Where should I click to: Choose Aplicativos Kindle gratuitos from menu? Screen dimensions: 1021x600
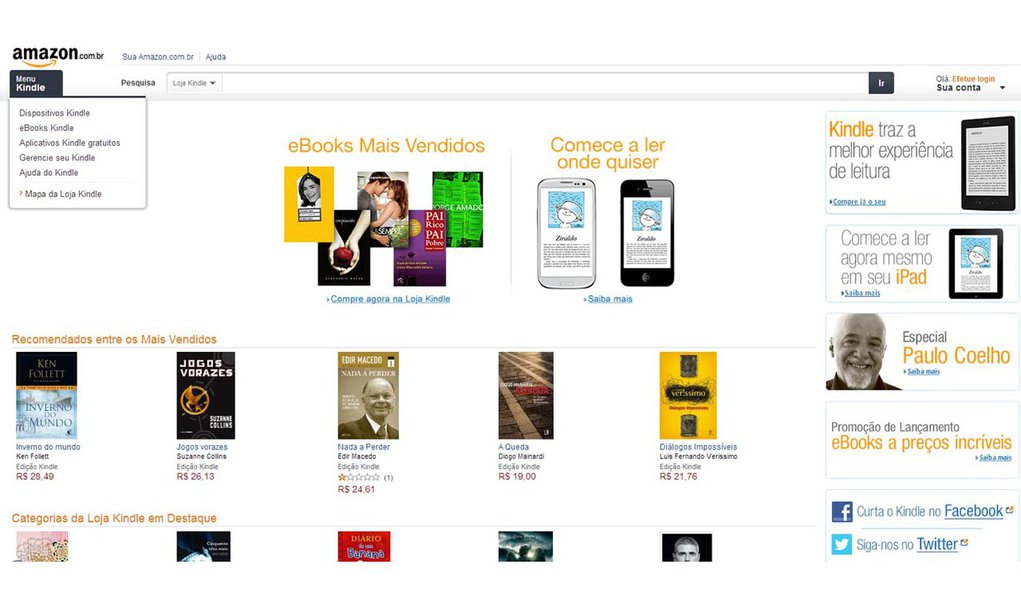coord(69,143)
